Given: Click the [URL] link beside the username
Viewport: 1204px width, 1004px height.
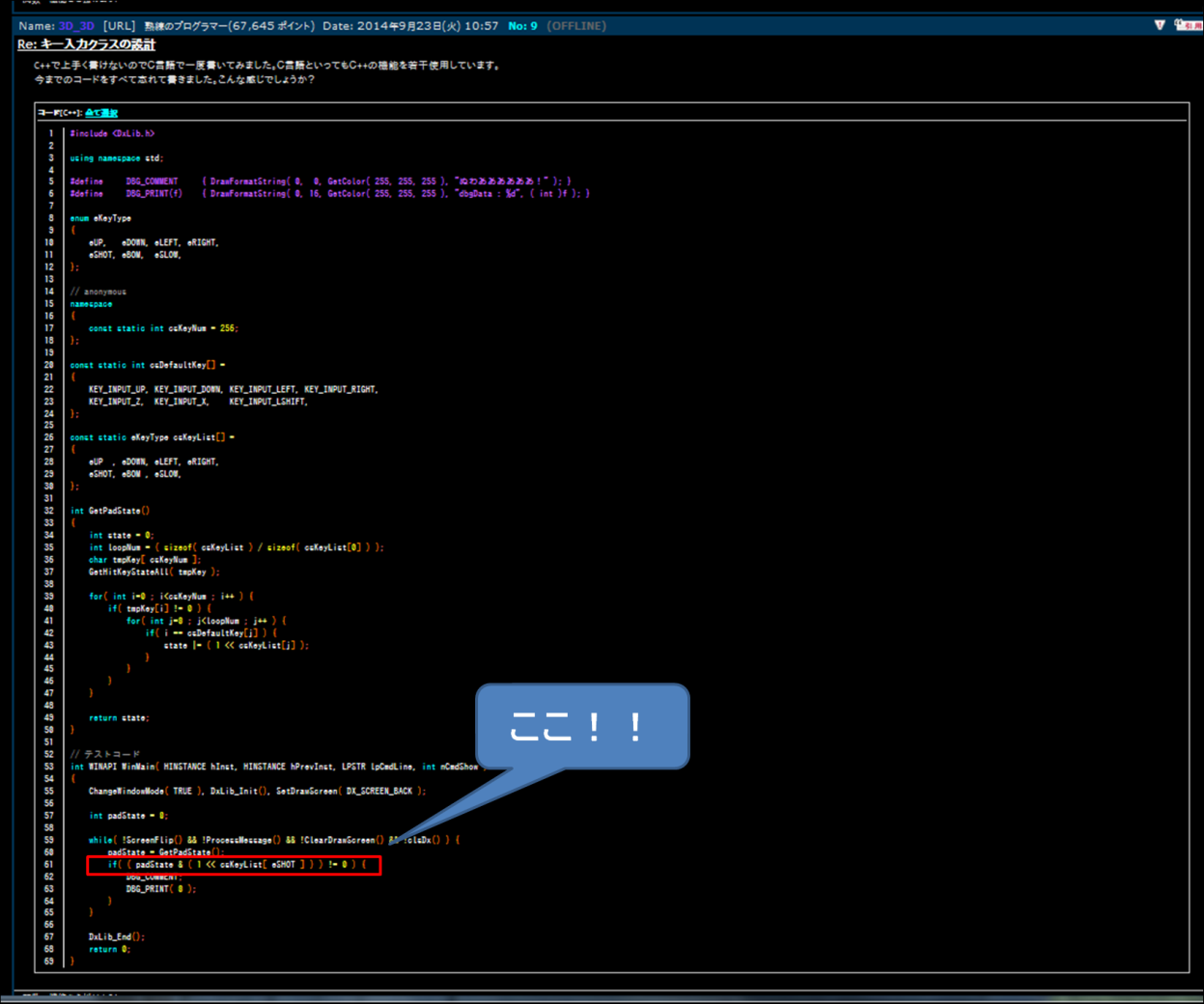Looking at the screenshot, I should 120,26.
